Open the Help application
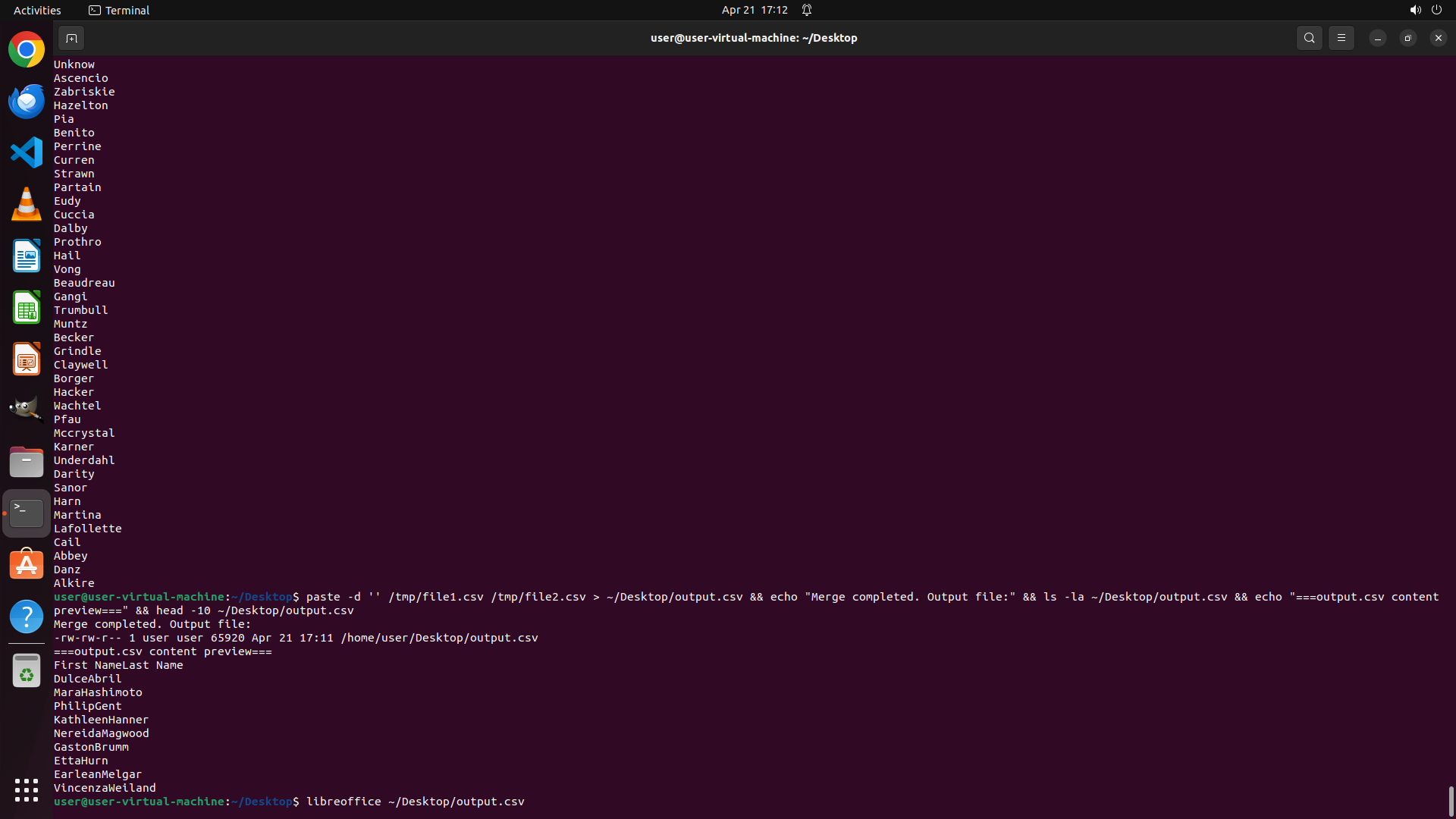The image size is (1456, 819). coord(27,617)
